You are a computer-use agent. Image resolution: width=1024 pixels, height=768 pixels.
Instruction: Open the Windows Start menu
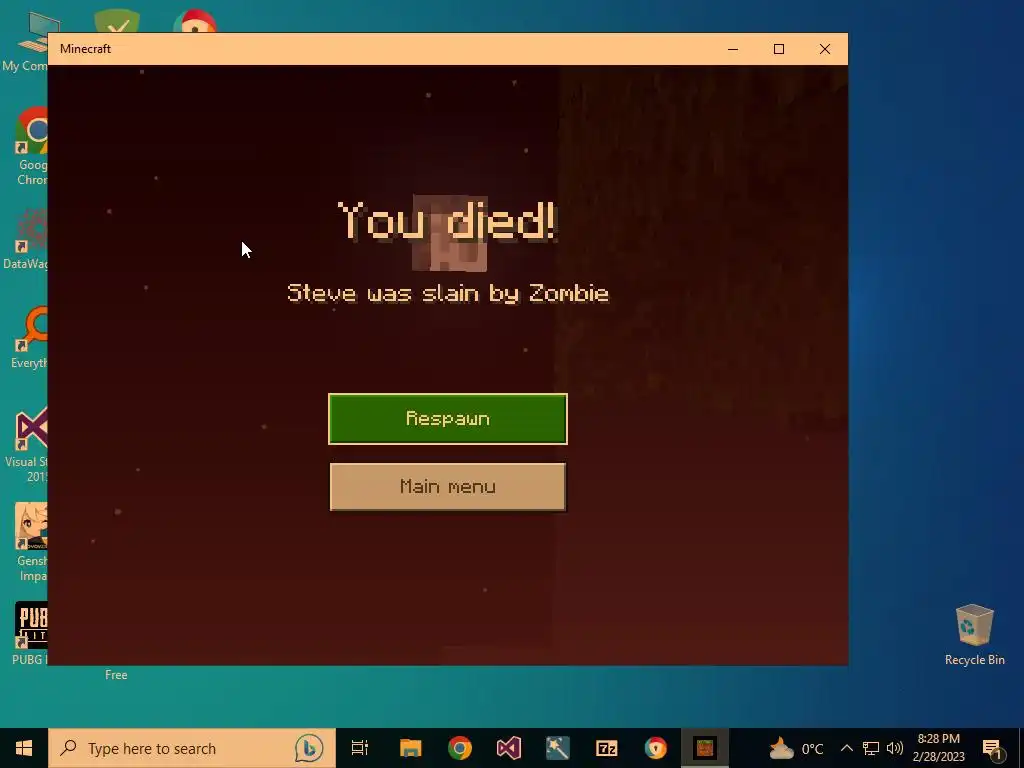click(x=24, y=748)
